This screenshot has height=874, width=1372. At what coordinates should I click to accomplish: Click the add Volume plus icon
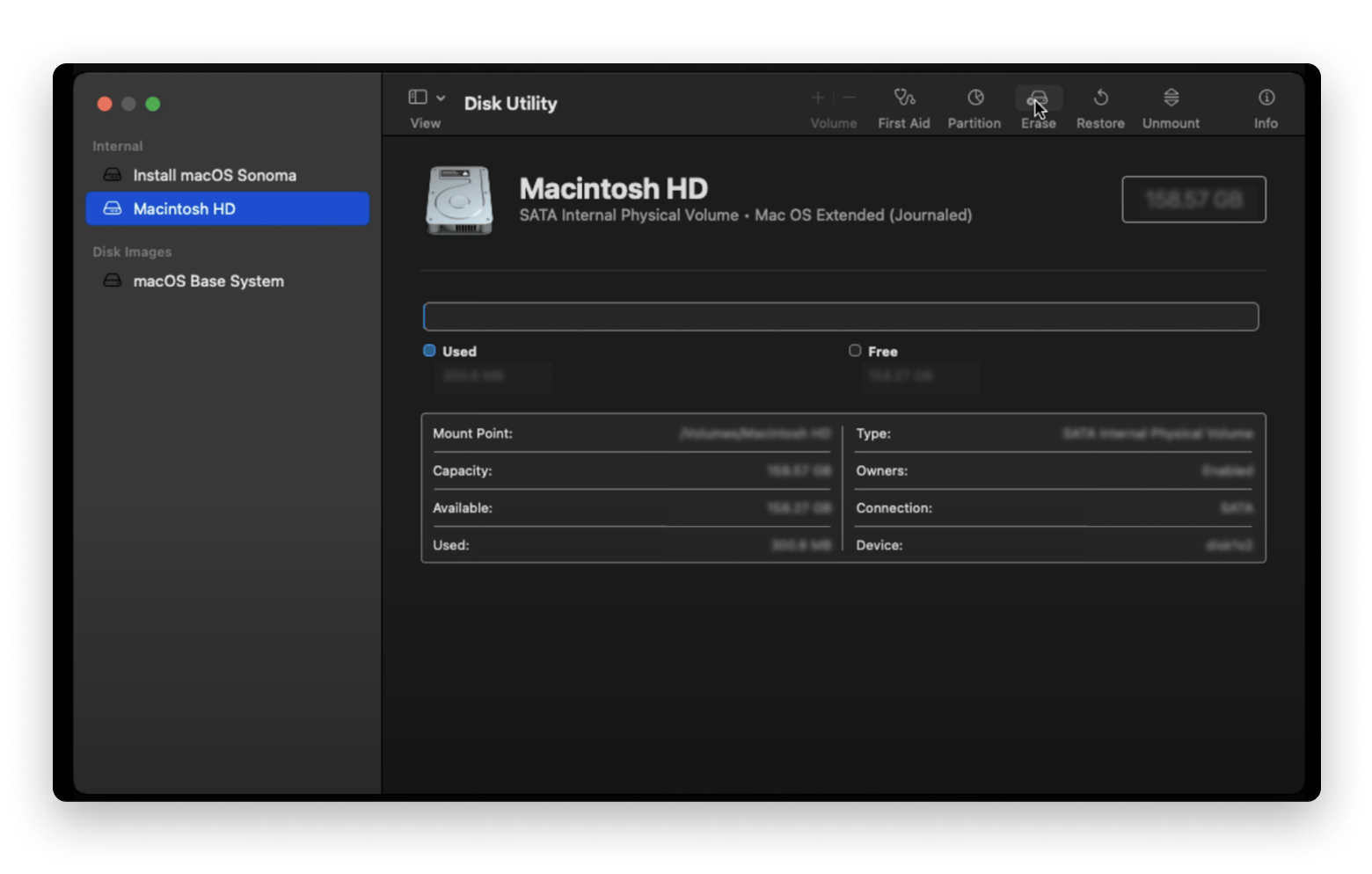point(817,98)
